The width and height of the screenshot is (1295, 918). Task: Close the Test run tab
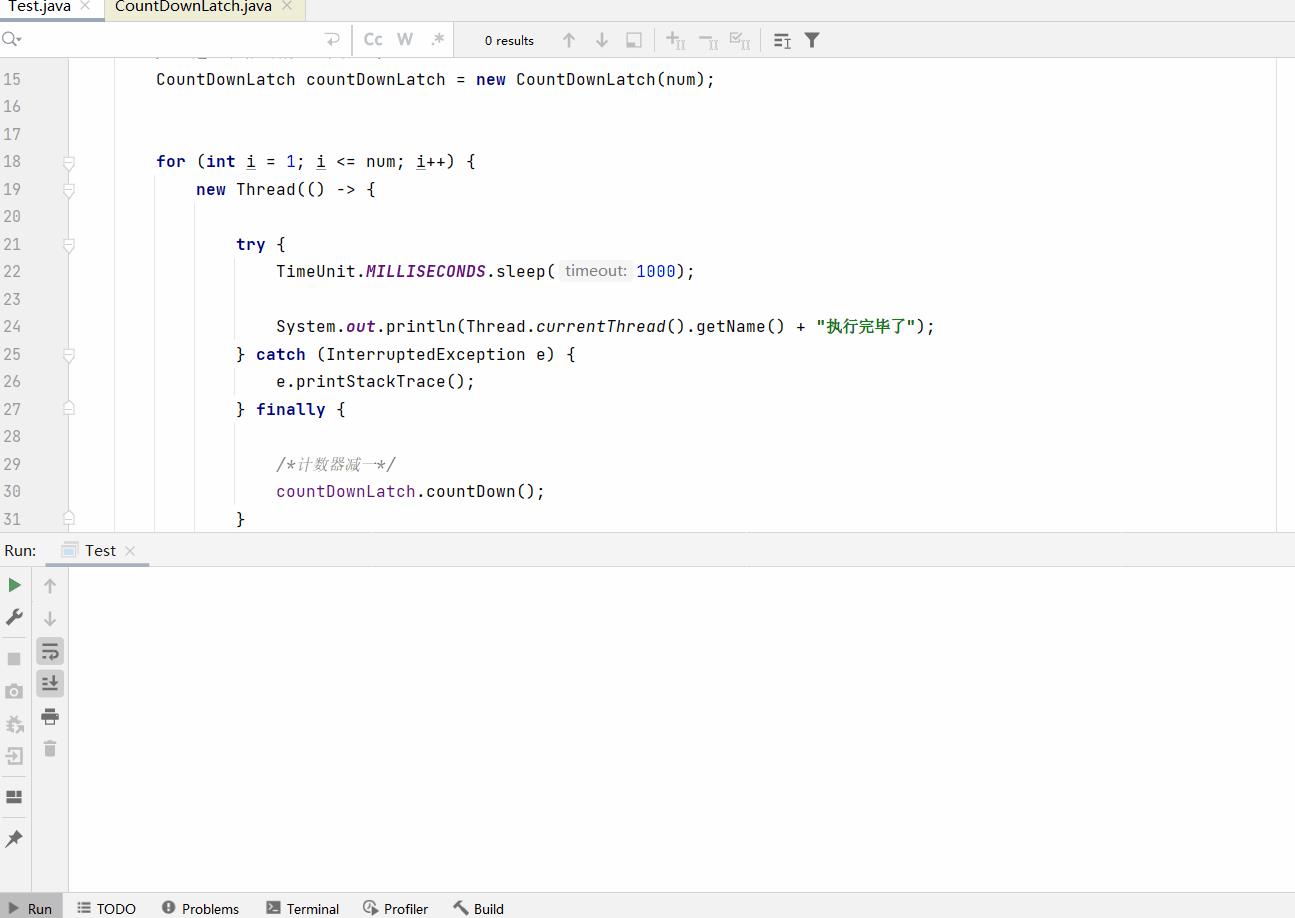click(130, 551)
